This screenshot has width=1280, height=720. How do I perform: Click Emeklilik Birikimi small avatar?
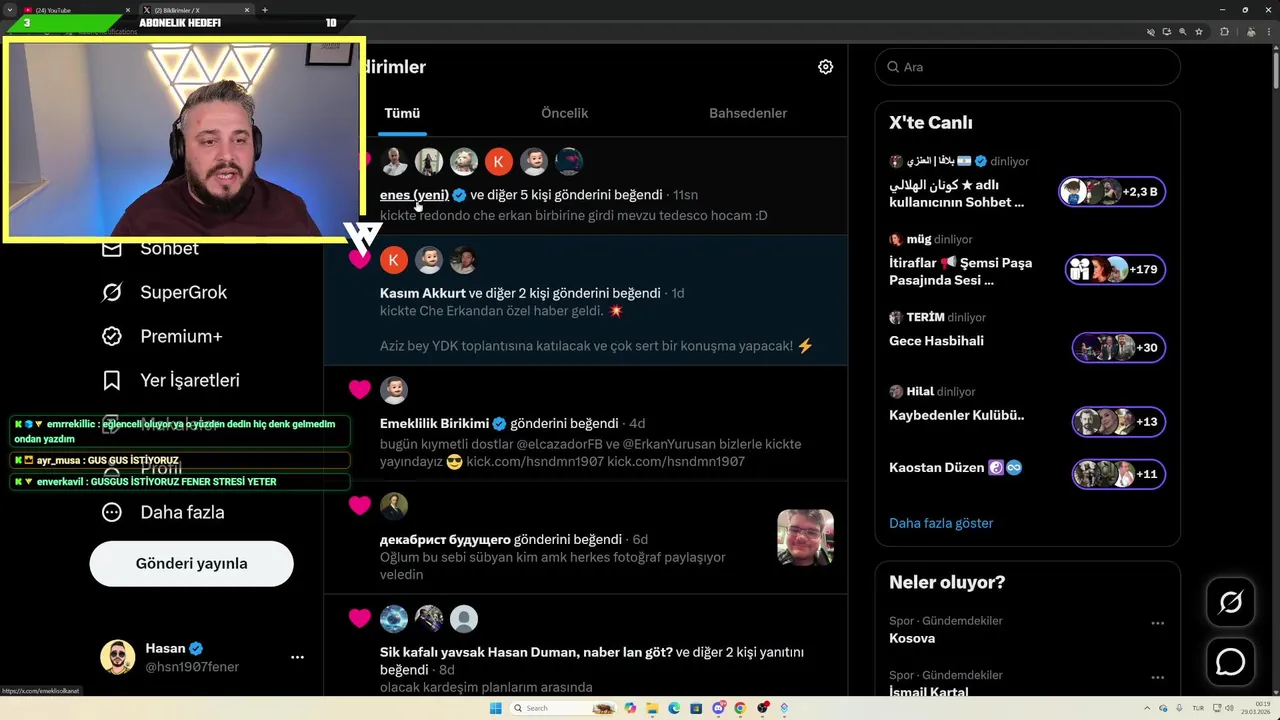(x=394, y=390)
